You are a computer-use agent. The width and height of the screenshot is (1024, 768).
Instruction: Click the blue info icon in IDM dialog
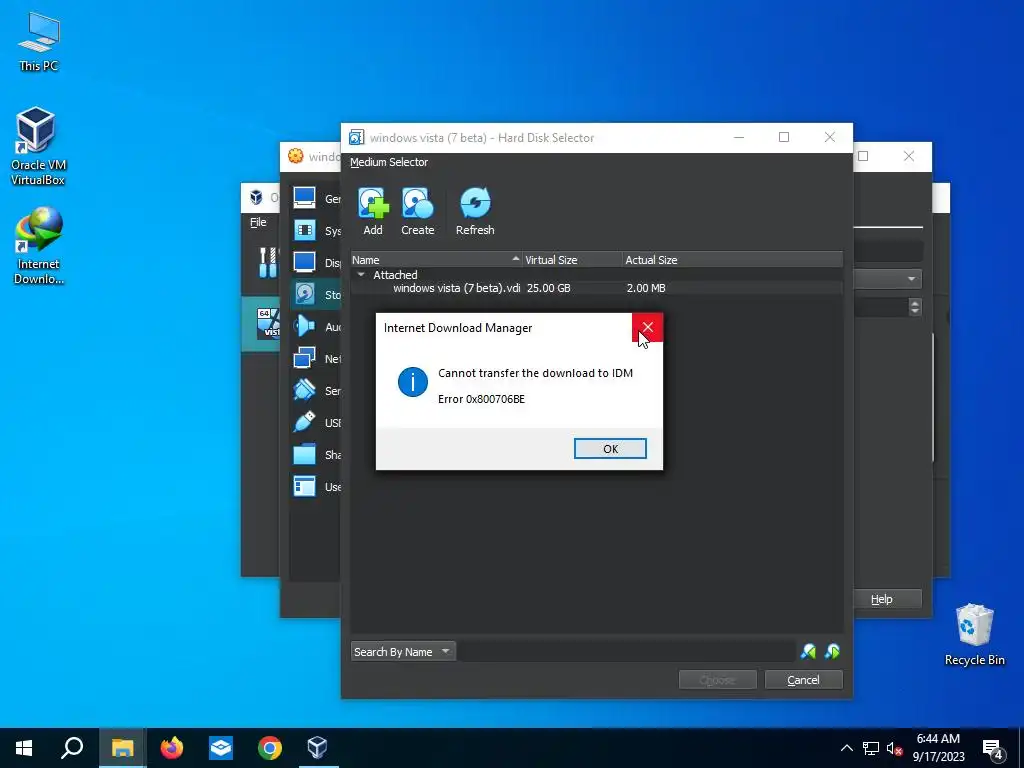(413, 381)
